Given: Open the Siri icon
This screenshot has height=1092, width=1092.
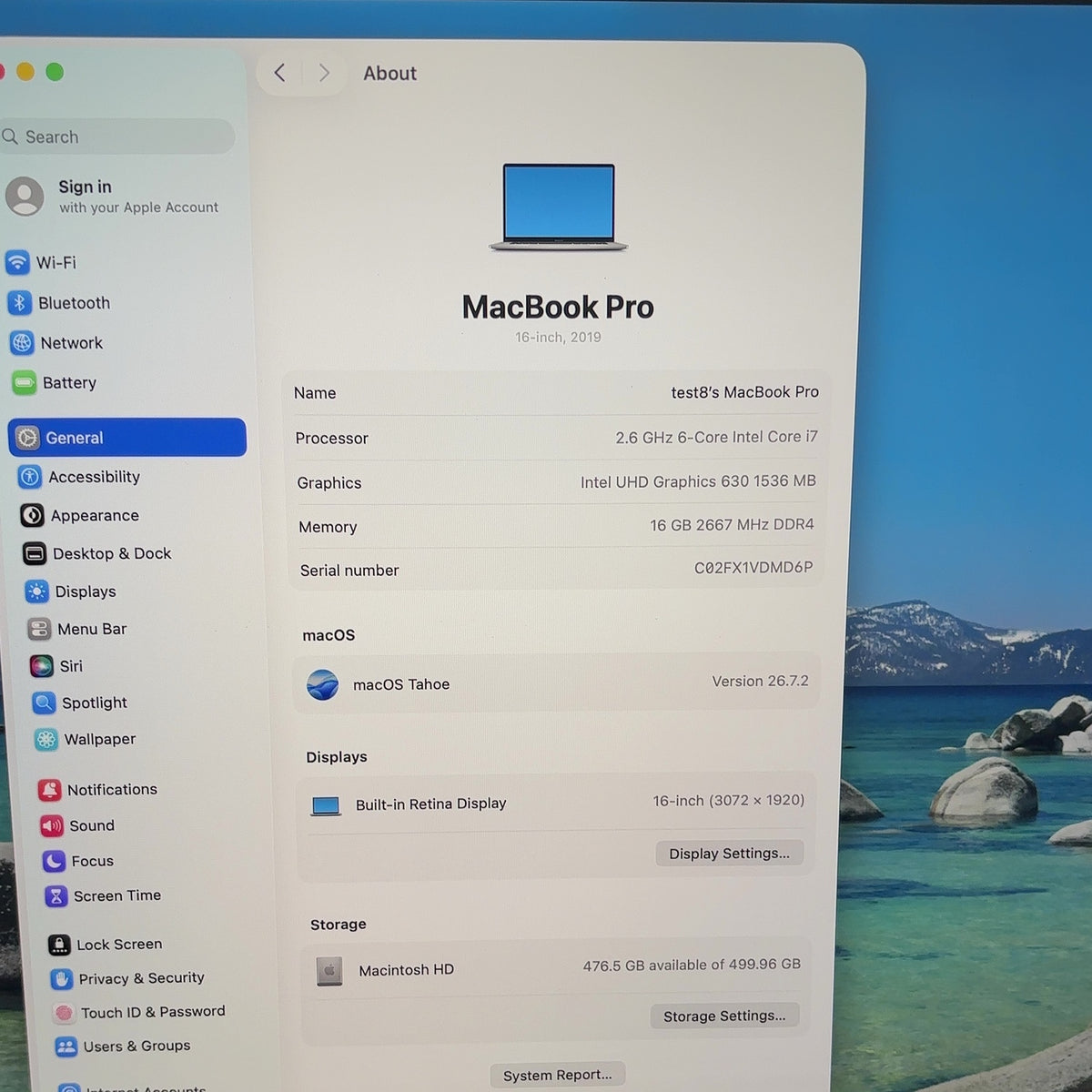Looking at the screenshot, I should pos(41,666).
